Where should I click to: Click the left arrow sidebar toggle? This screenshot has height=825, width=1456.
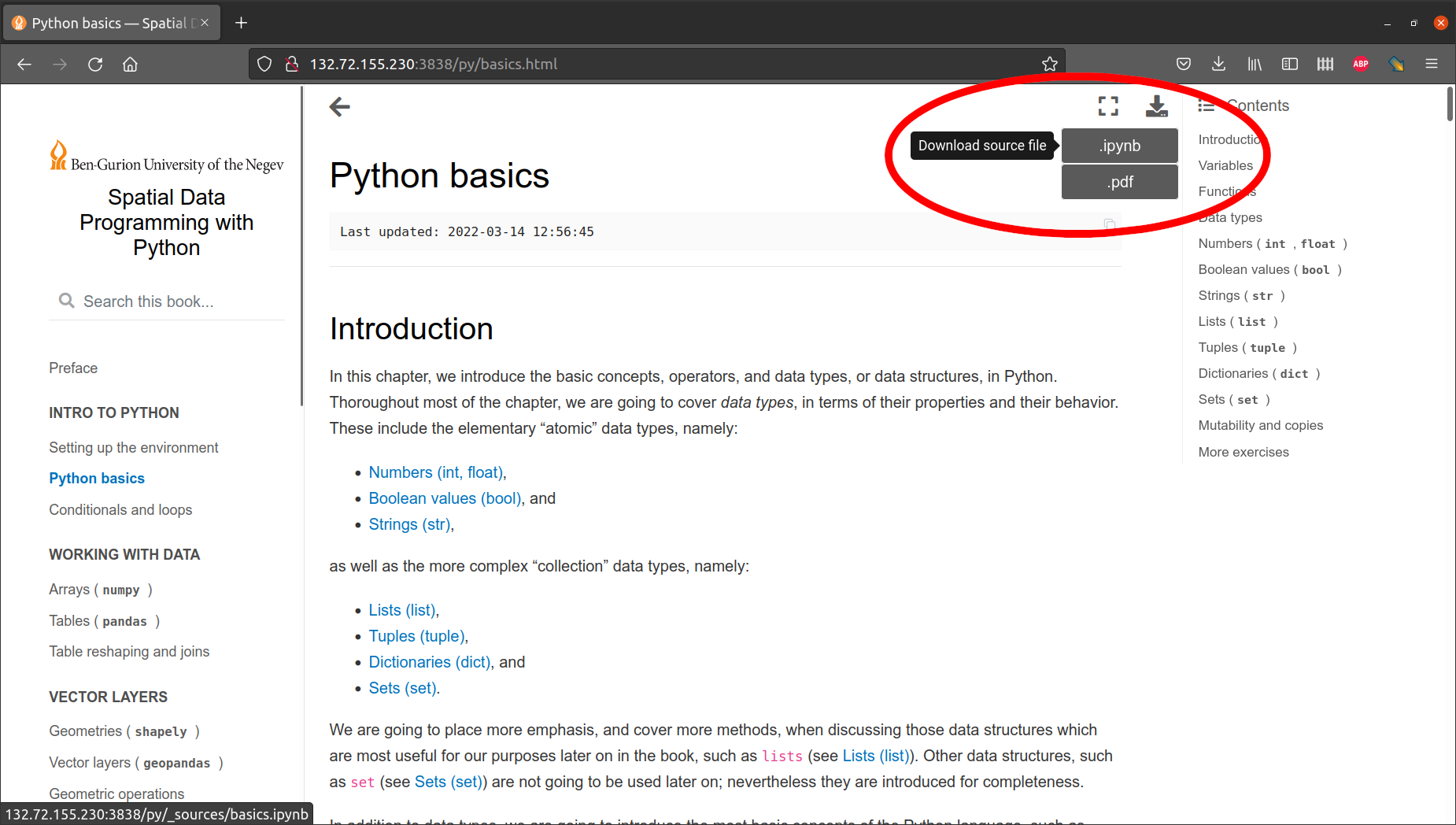pyautogui.click(x=340, y=106)
